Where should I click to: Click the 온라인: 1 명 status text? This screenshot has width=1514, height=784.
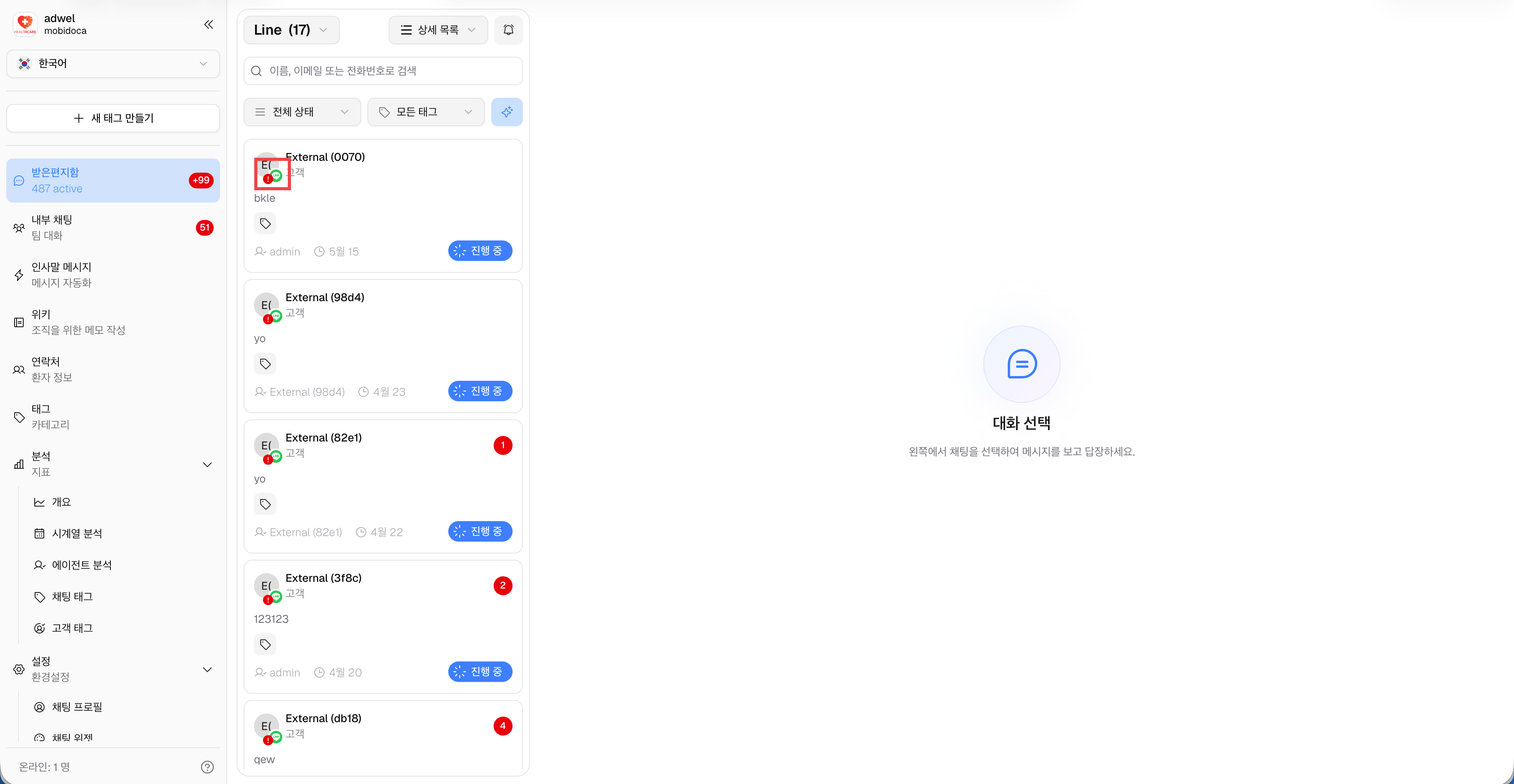[x=44, y=767]
